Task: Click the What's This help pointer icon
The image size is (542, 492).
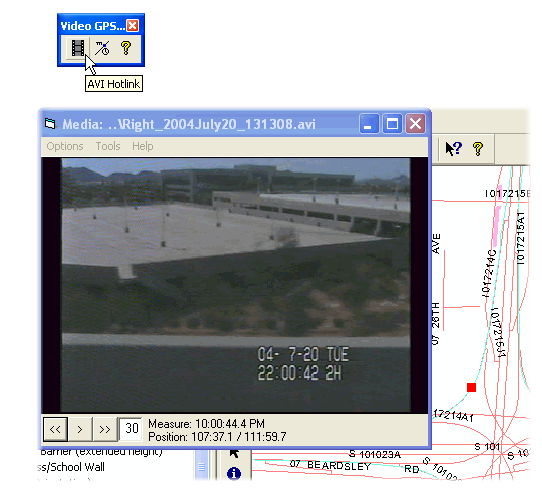Action: pyautogui.click(x=454, y=149)
